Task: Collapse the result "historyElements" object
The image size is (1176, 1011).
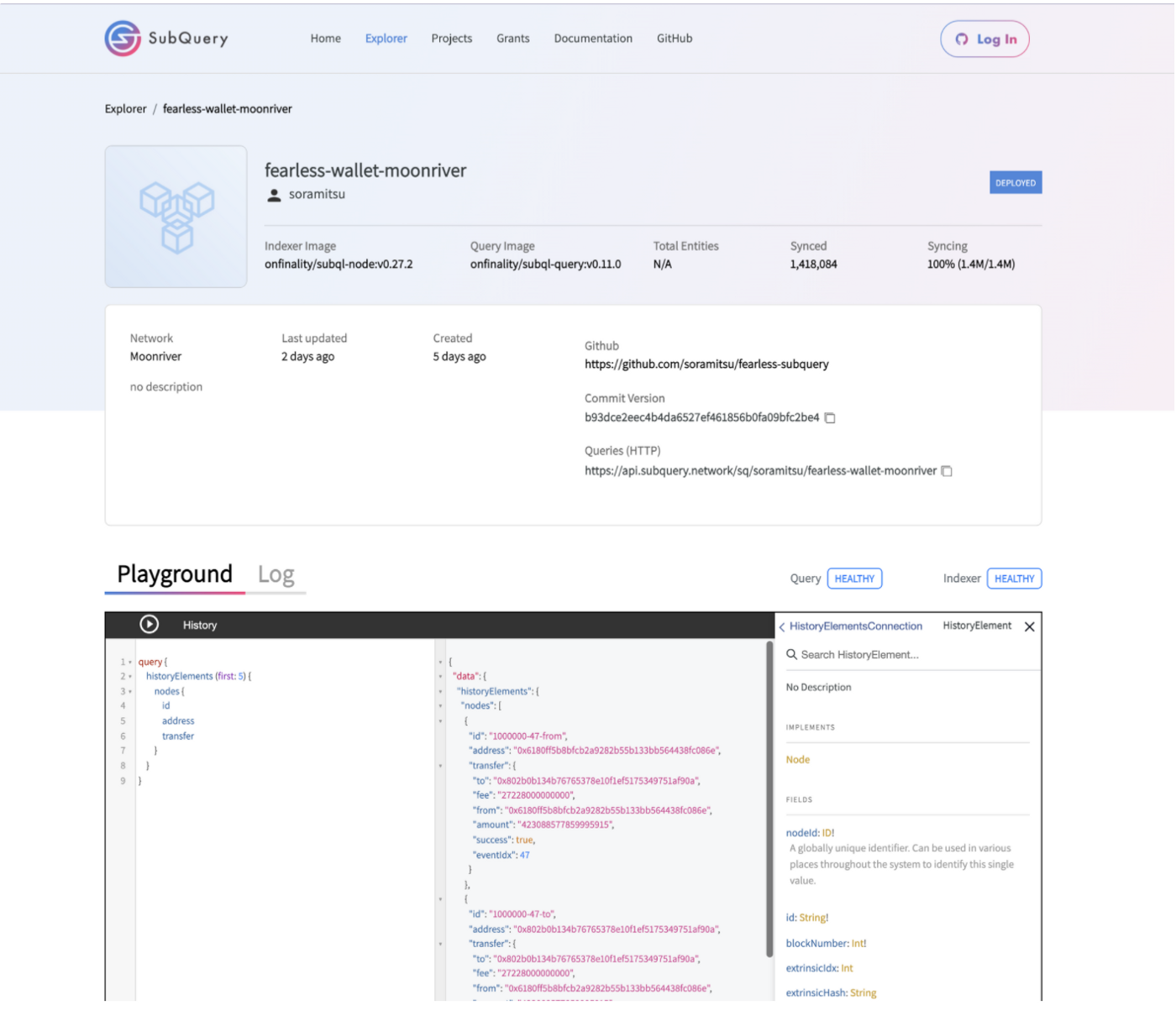Action: 440,692
